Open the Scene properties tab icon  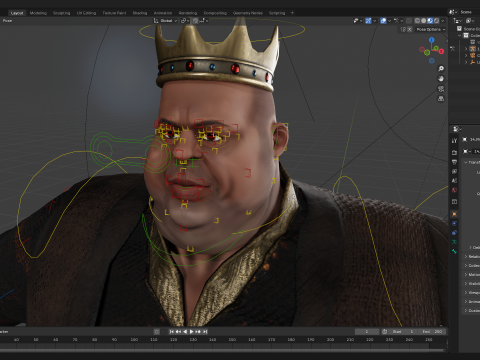[454, 181]
